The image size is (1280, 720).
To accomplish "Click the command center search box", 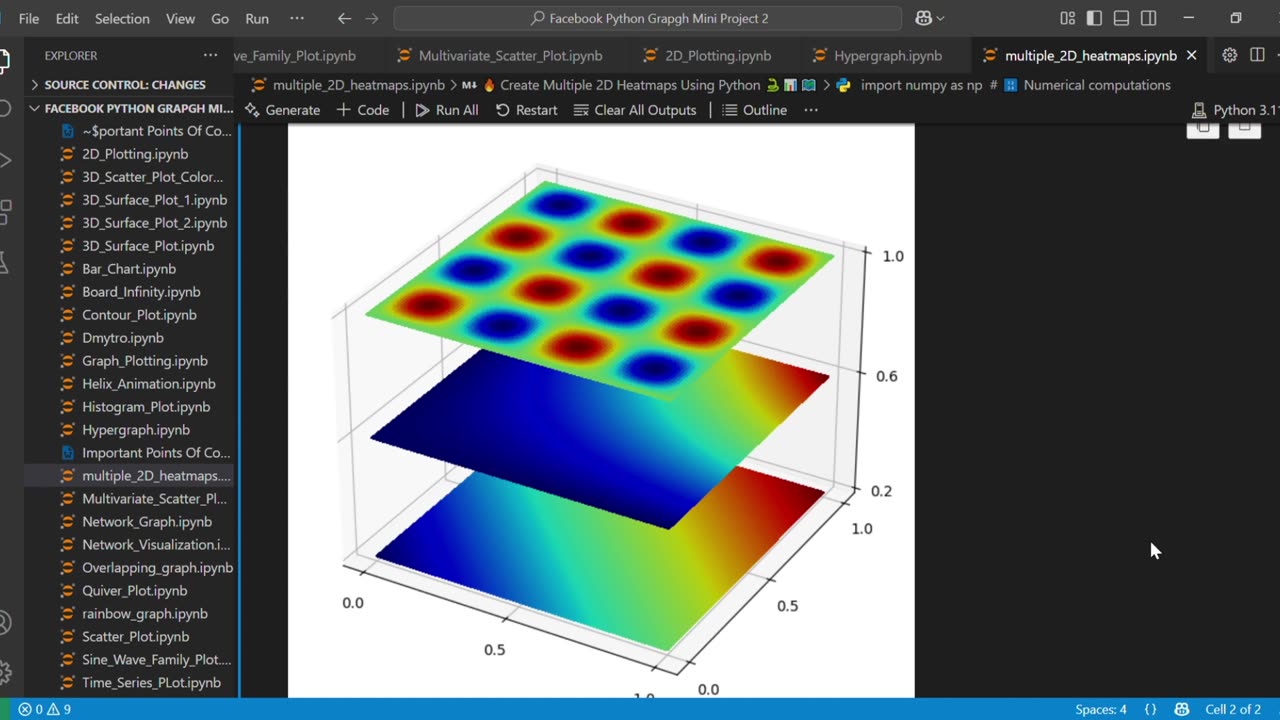I will (x=648, y=18).
